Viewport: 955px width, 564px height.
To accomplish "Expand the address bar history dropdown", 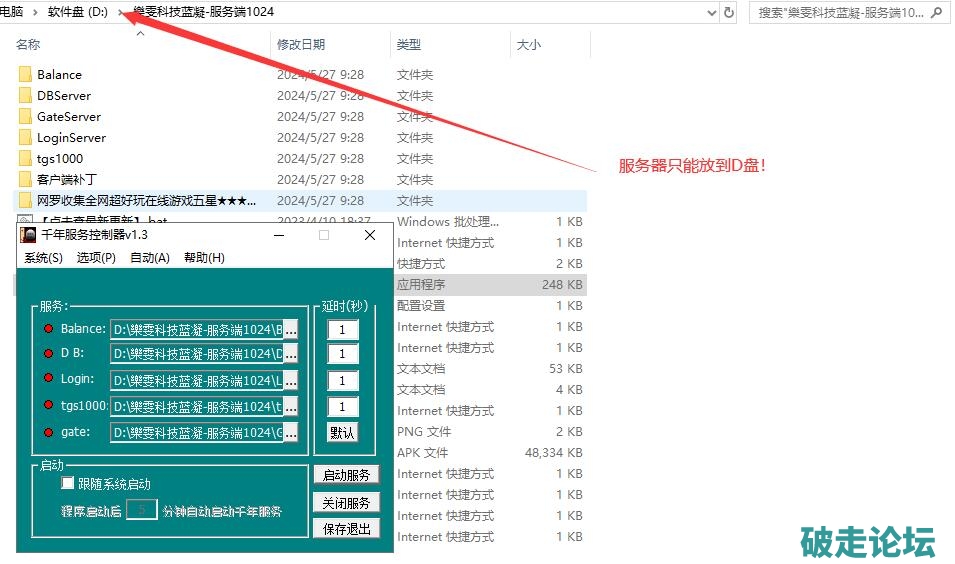I will pos(711,13).
